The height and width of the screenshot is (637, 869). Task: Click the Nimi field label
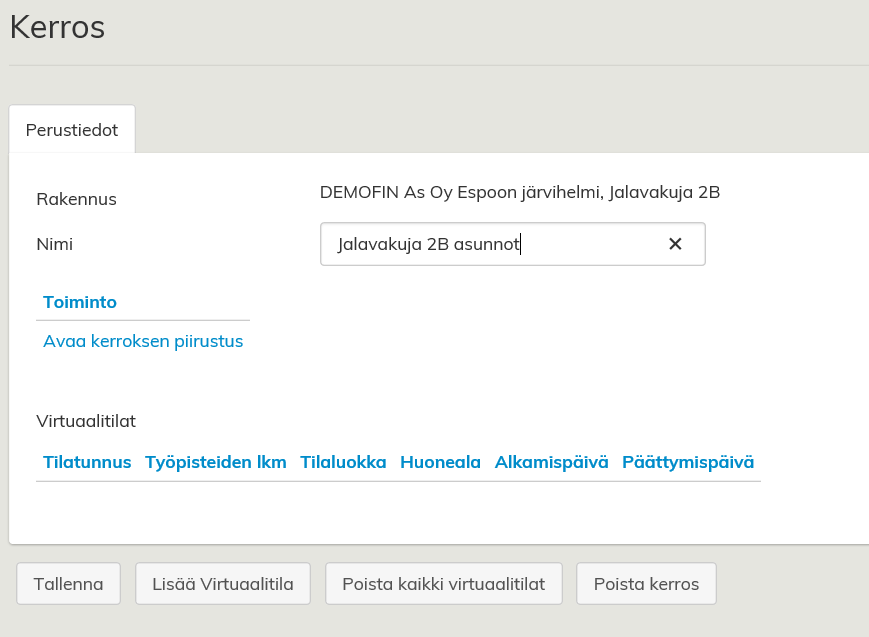(x=54, y=244)
